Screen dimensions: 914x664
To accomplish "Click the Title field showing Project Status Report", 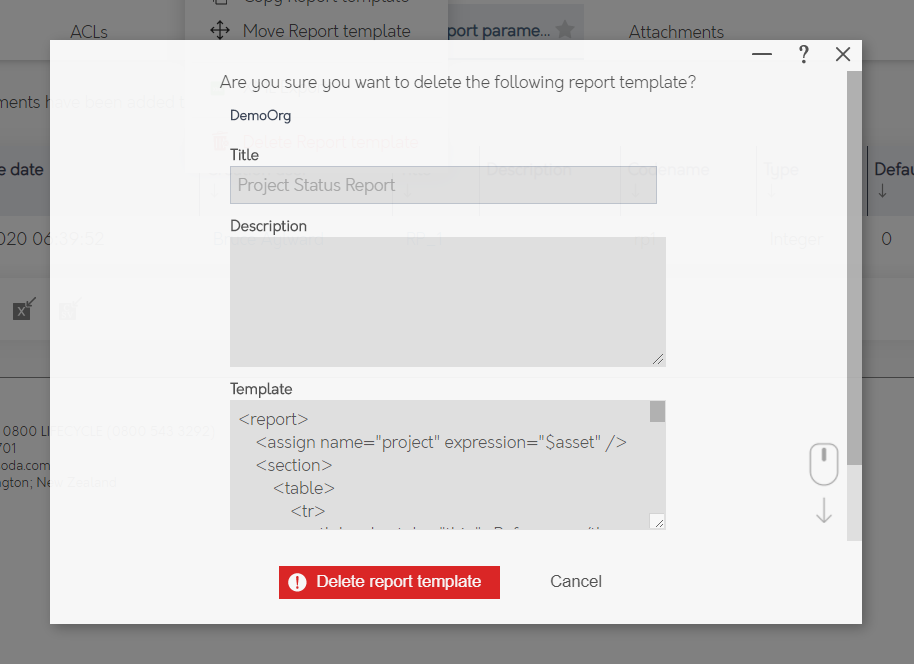I will (443, 185).
